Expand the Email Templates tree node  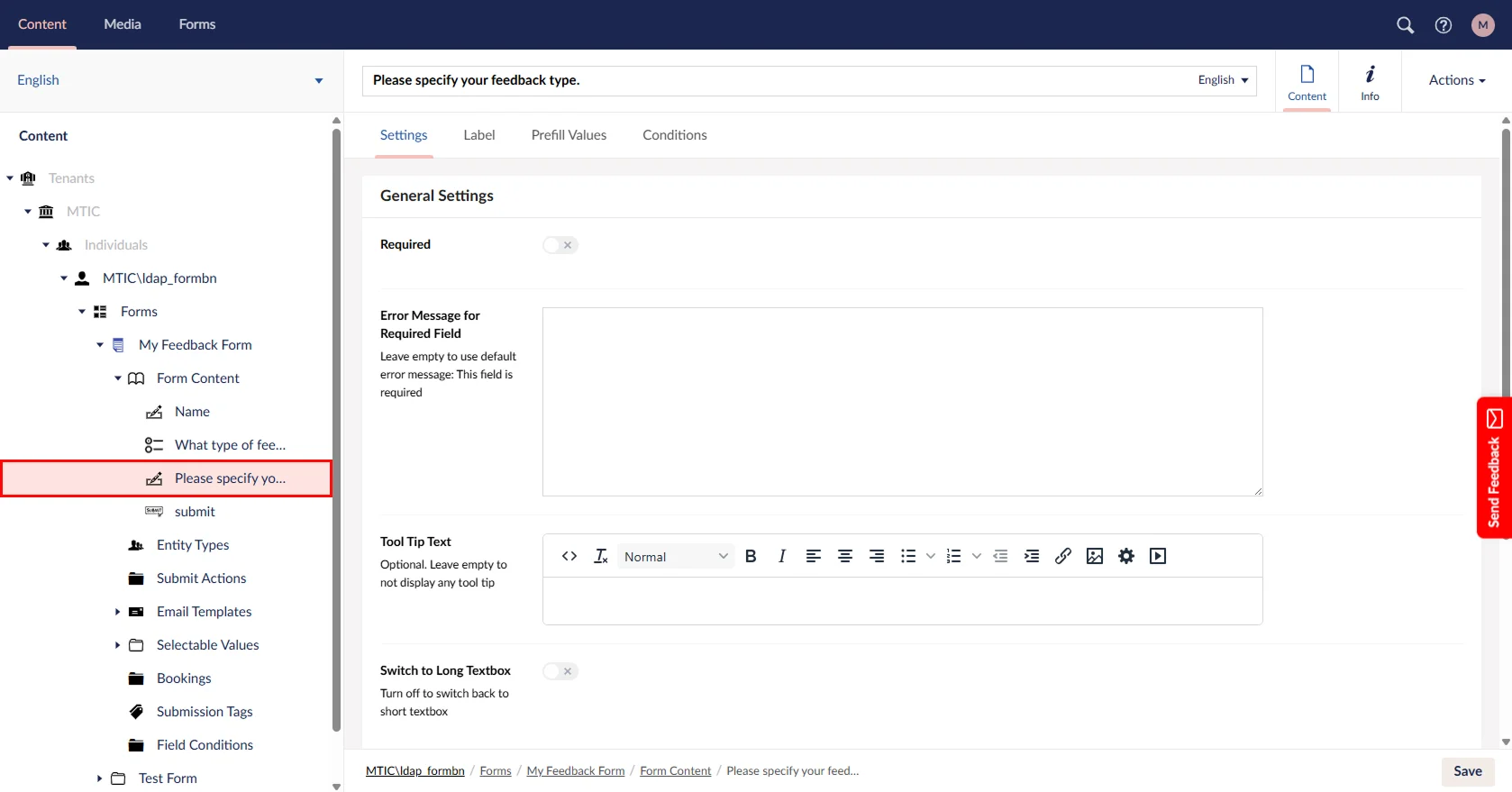tap(117, 612)
